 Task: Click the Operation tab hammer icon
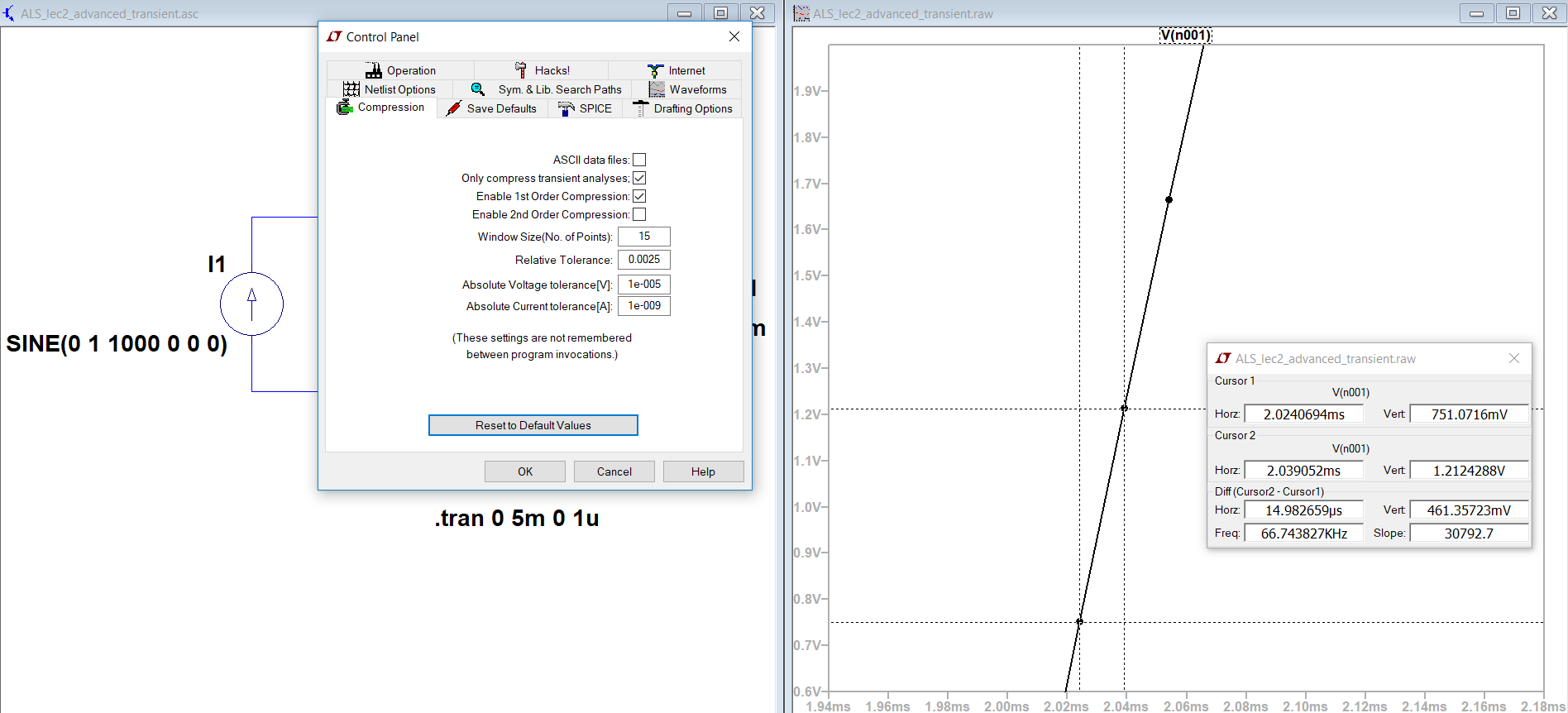click(x=374, y=70)
